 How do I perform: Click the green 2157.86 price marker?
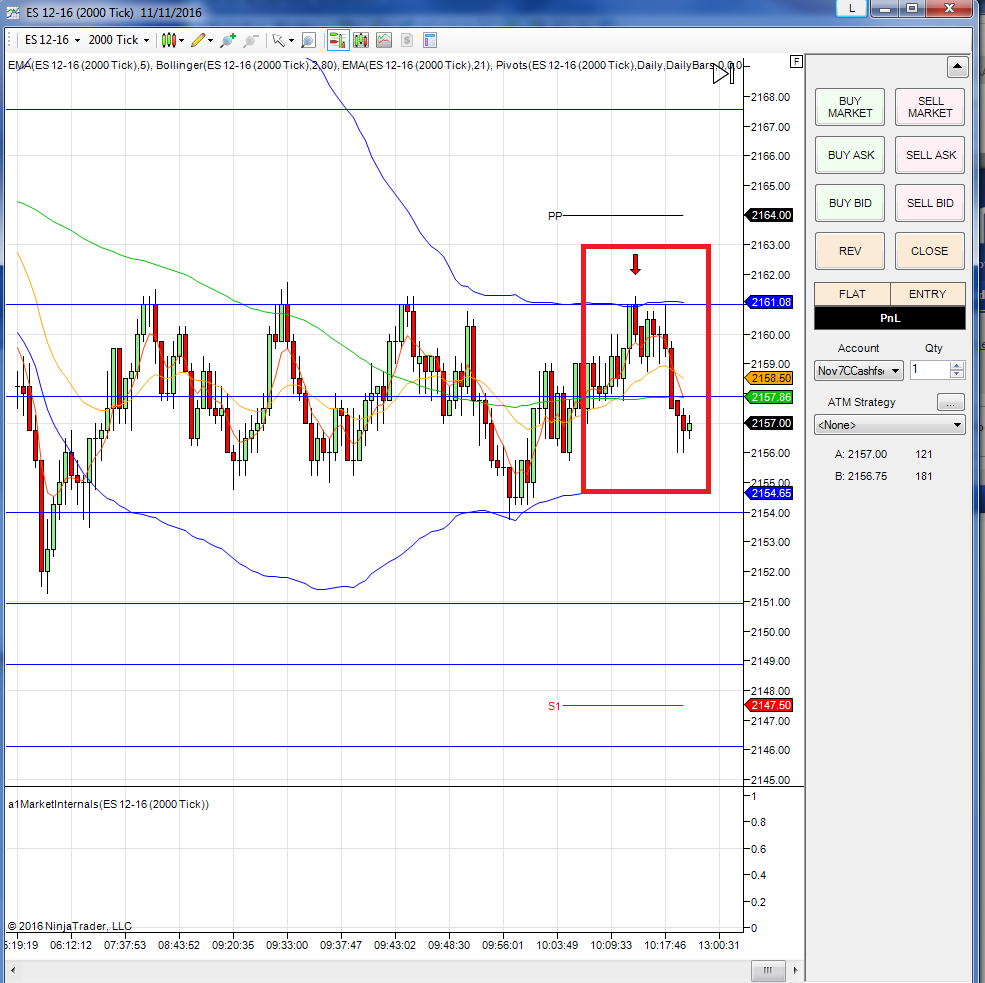click(769, 397)
